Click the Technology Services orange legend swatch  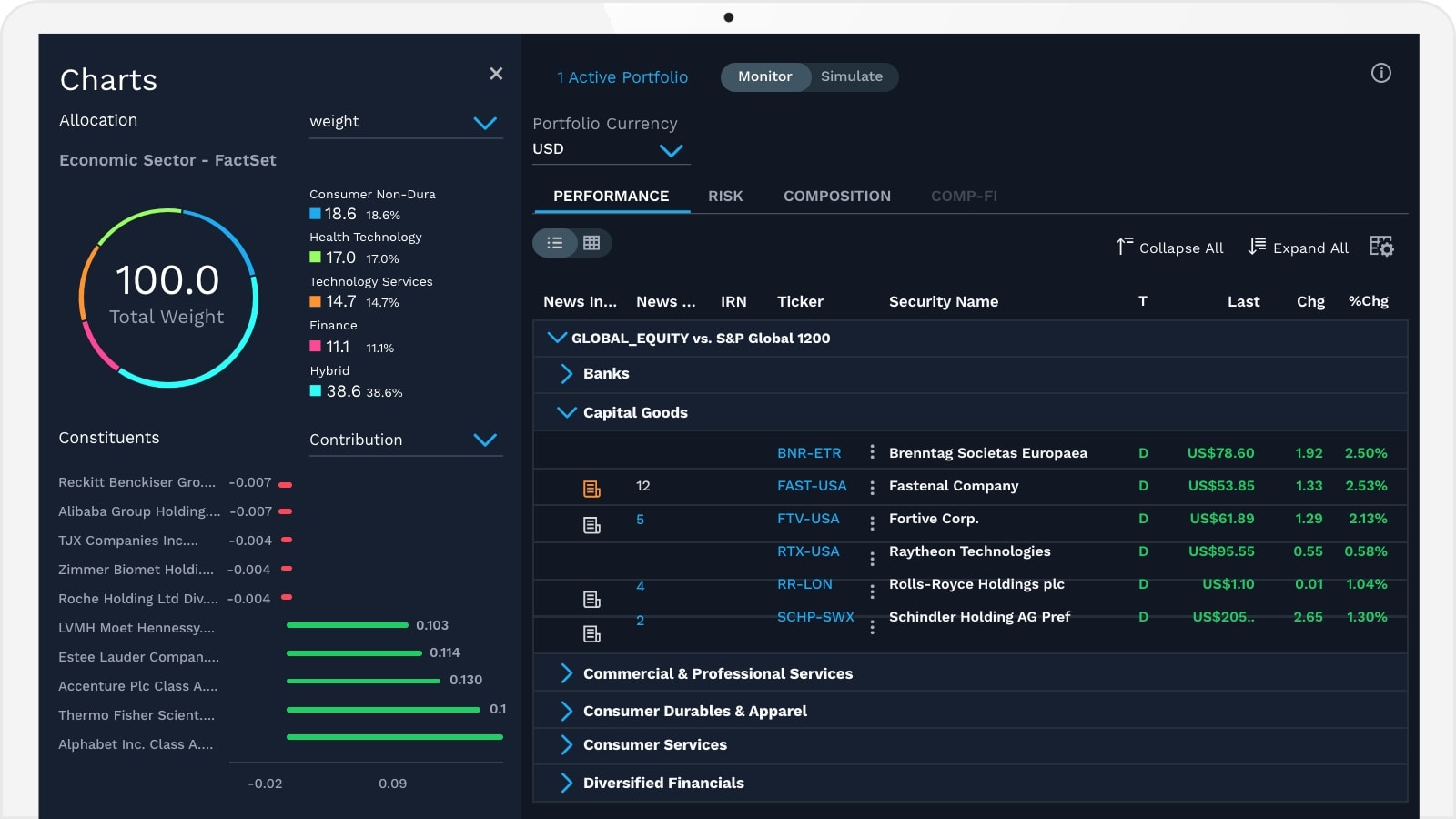(x=315, y=301)
